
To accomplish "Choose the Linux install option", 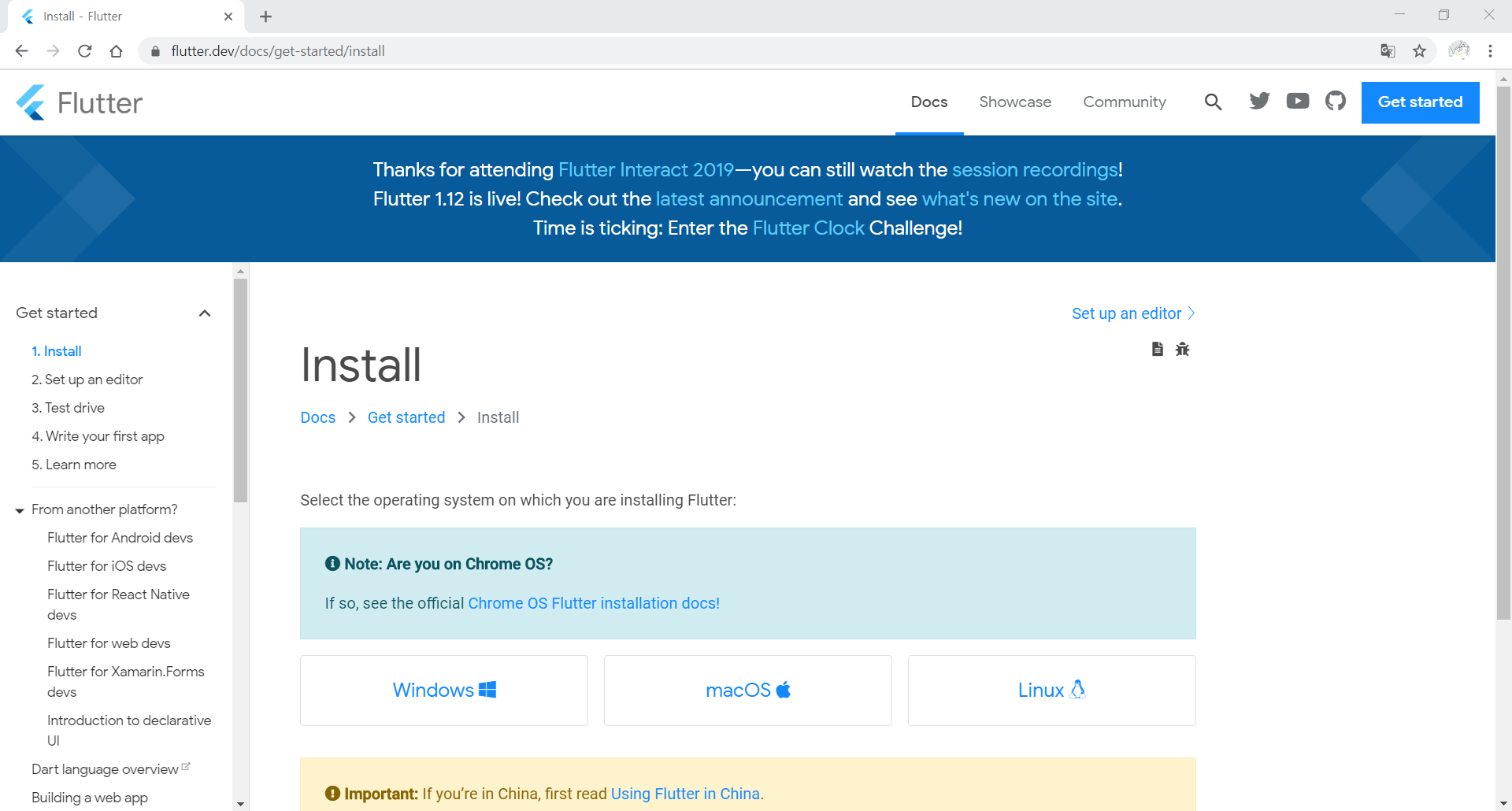I will coord(1052,691).
